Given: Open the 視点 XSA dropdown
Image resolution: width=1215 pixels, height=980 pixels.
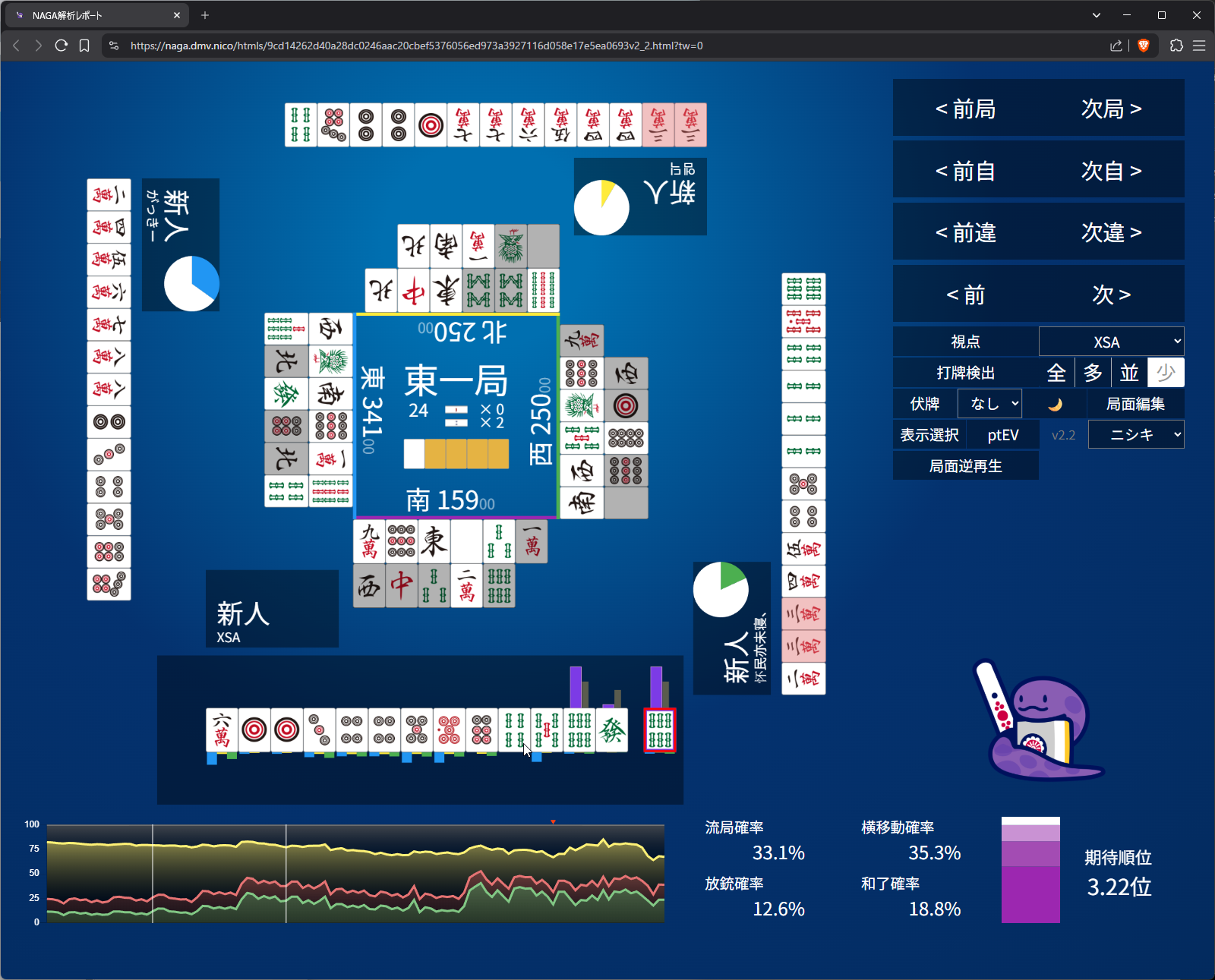Looking at the screenshot, I should pos(1111,342).
